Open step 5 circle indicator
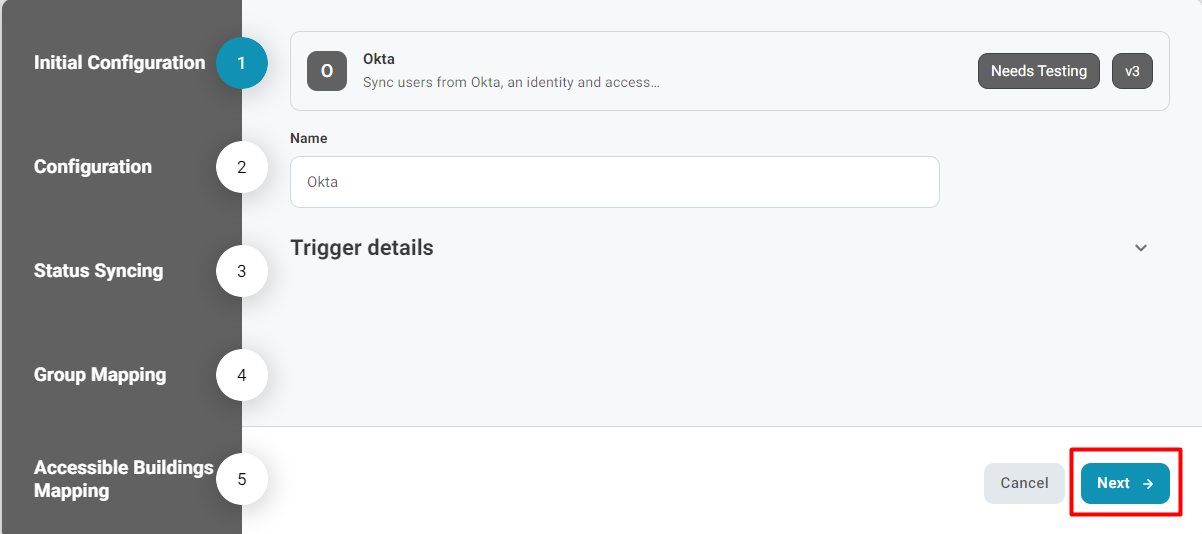 pos(242,479)
